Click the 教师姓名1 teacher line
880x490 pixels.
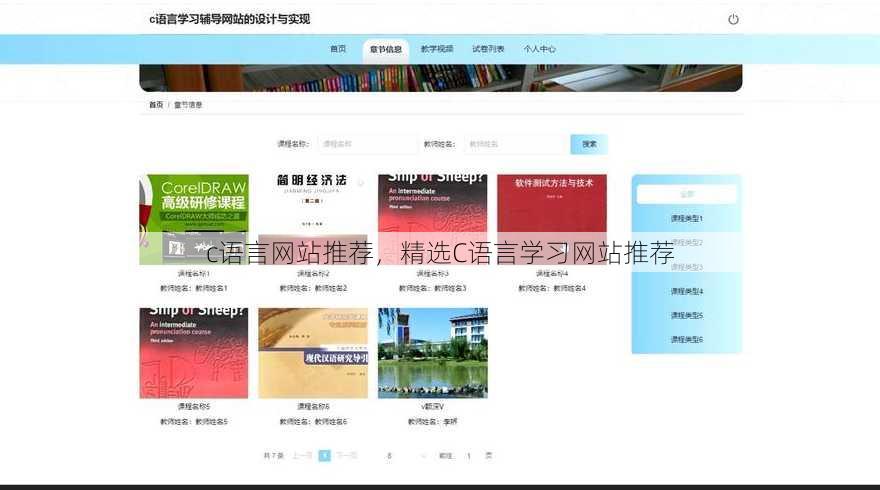pos(194,288)
